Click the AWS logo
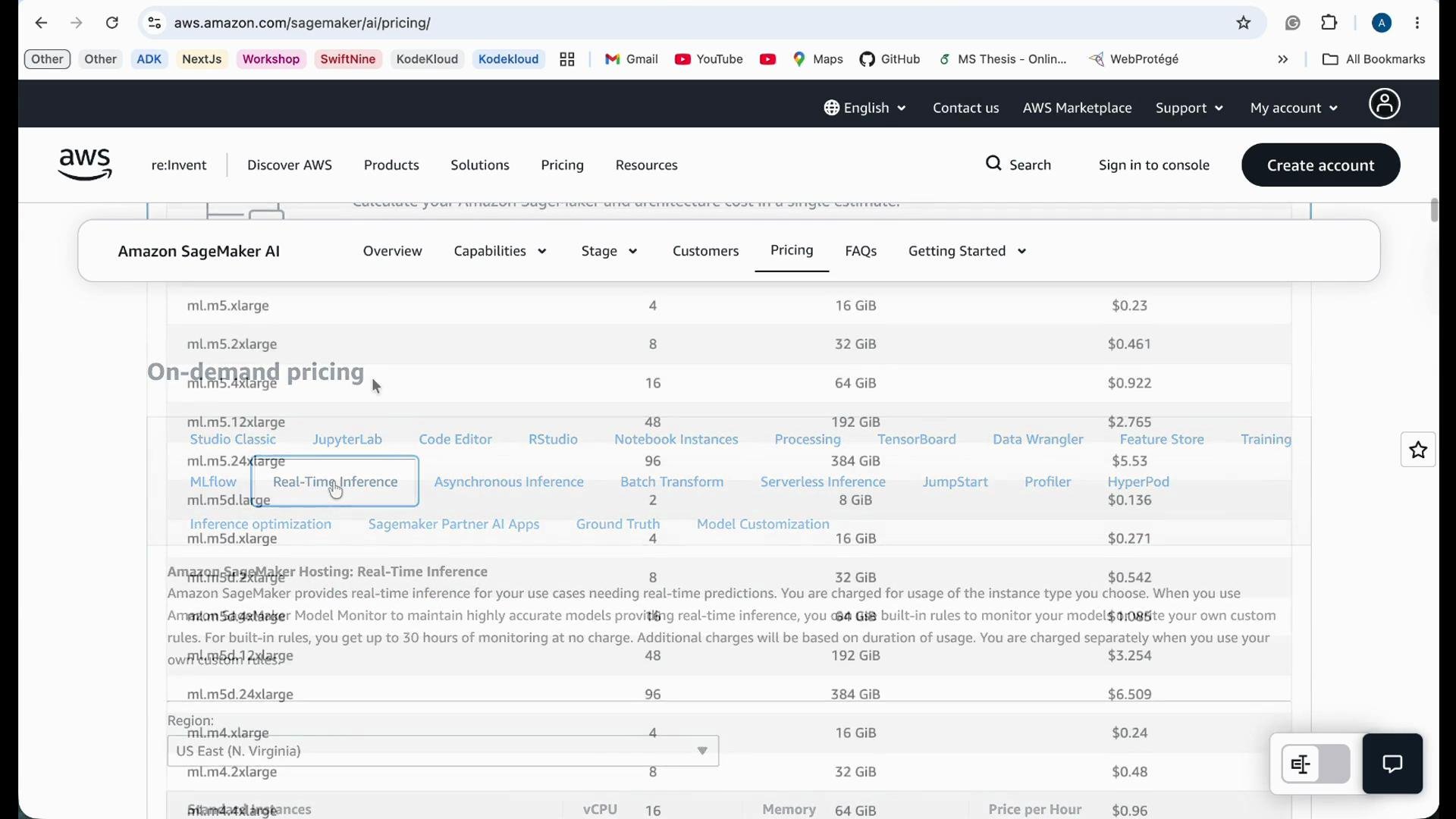Viewport: 1456px width, 819px height. coord(85,165)
